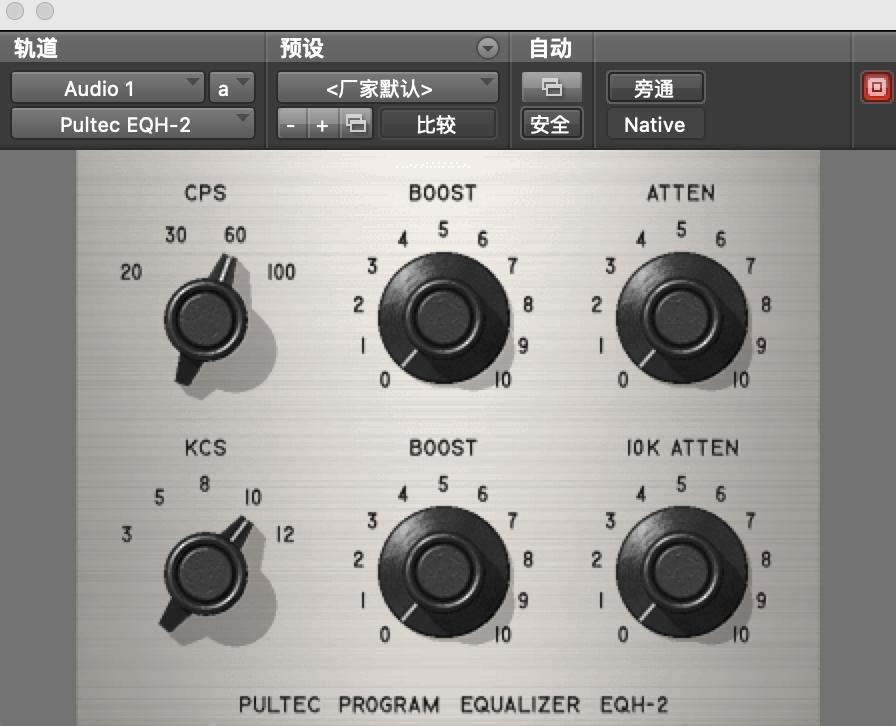Click the red target plug-in window button
Image resolution: width=896 pixels, height=726 pixels.
click(877, 87)
